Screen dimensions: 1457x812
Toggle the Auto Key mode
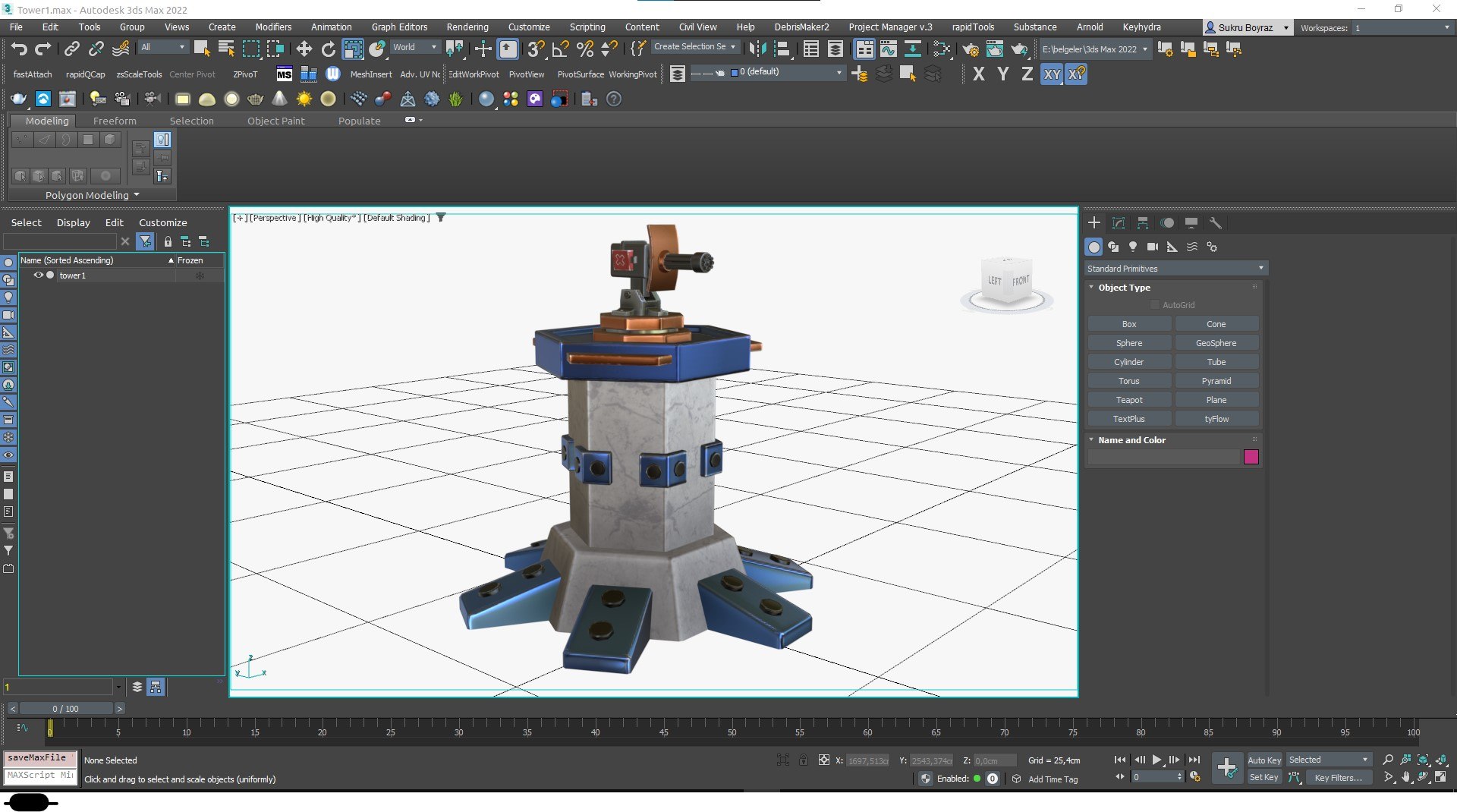click(1263, 760)
